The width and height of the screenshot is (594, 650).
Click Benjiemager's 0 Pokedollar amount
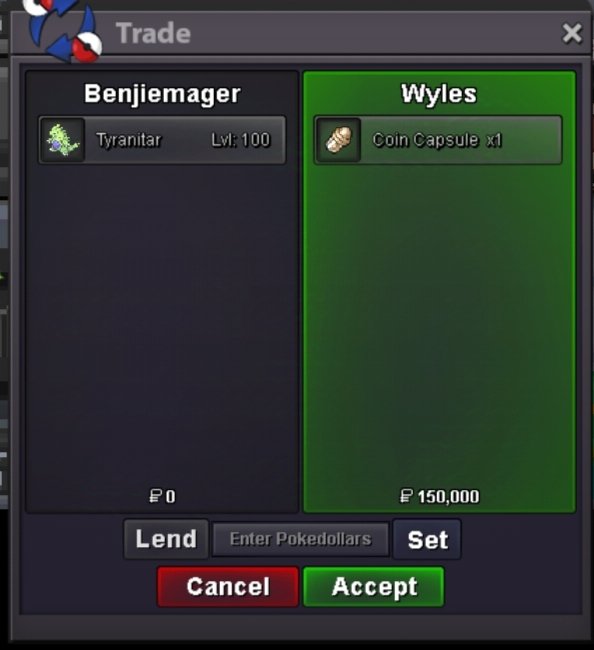click(170, 497)
